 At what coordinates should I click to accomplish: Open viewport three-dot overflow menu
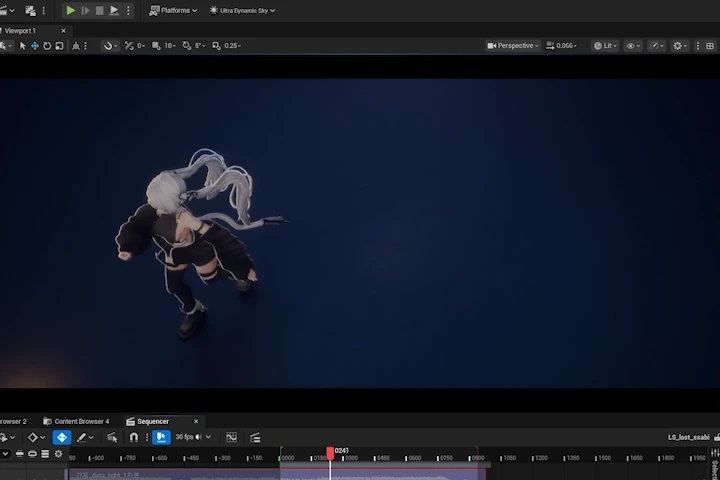(698, 46)
